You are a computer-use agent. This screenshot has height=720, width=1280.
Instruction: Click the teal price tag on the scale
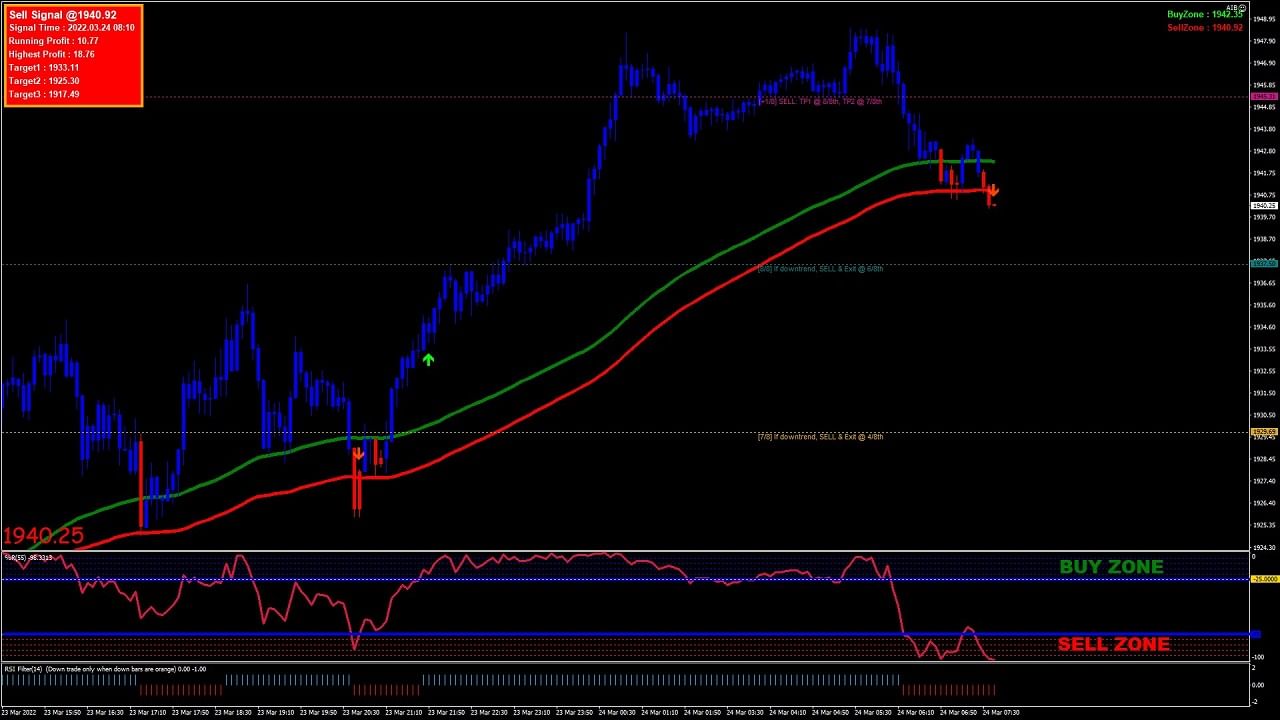click(x=1265, y=263)
